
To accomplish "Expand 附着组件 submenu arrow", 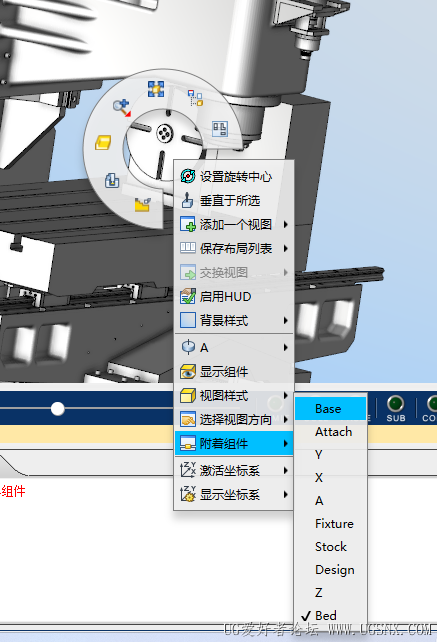I will click(x=285, y=444).
